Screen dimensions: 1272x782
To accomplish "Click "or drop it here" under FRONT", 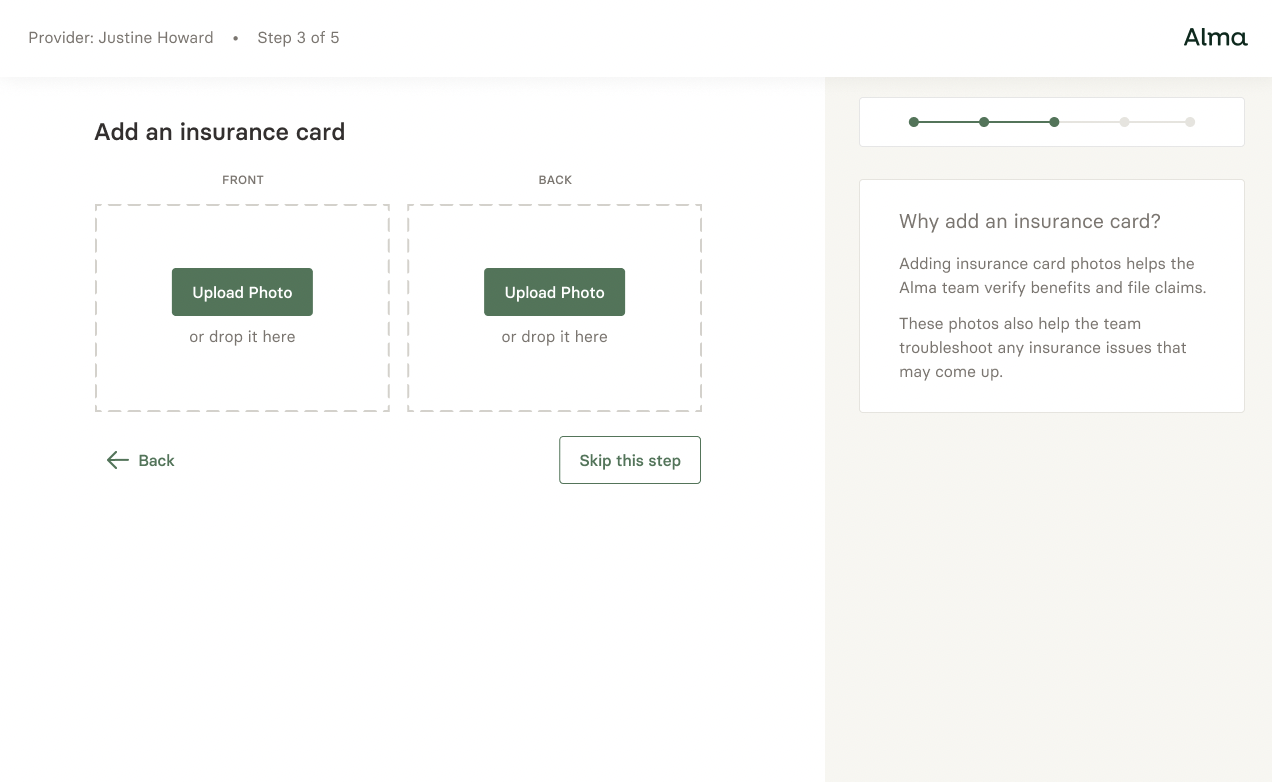I will point(242,337).
